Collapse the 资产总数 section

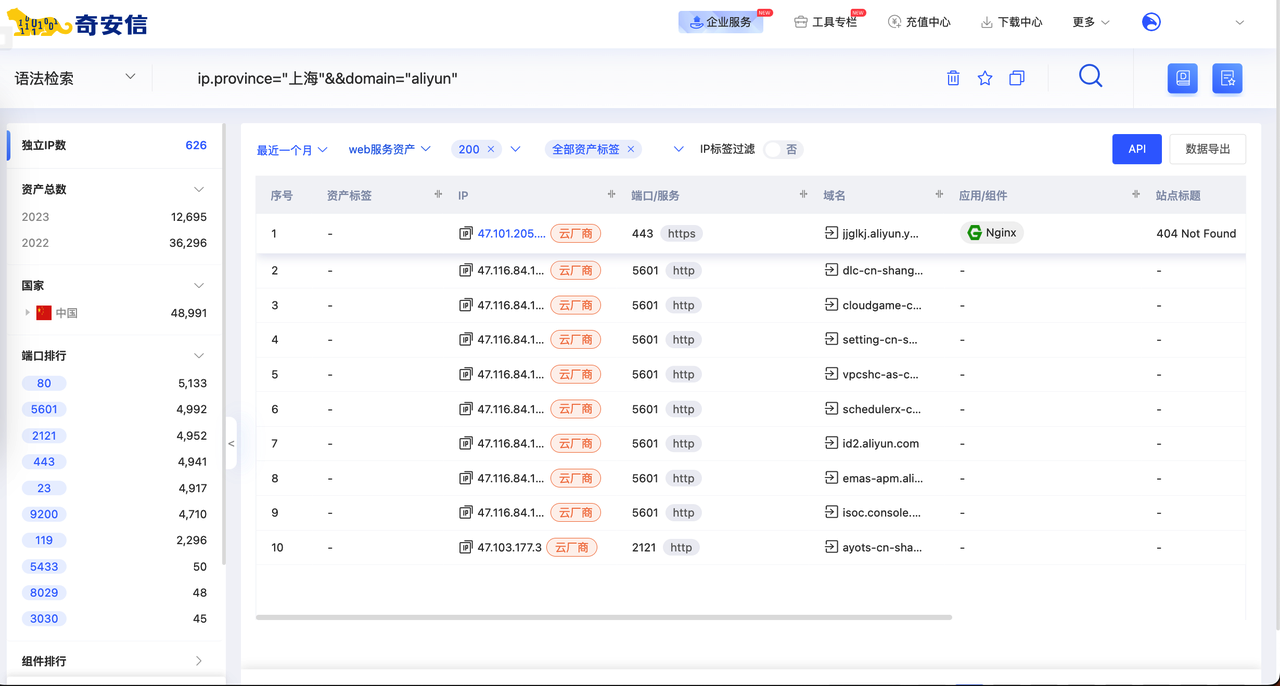tap(199, 189)
